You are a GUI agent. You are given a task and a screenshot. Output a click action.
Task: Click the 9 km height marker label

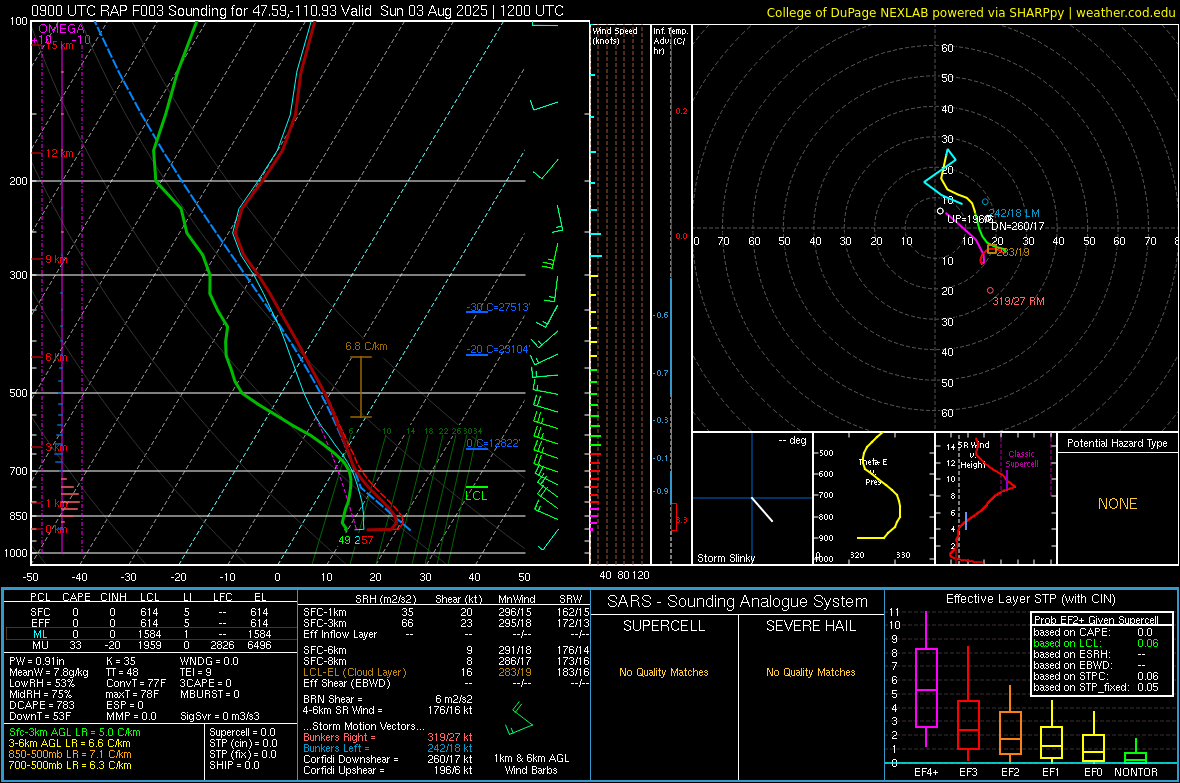[56, 259]
